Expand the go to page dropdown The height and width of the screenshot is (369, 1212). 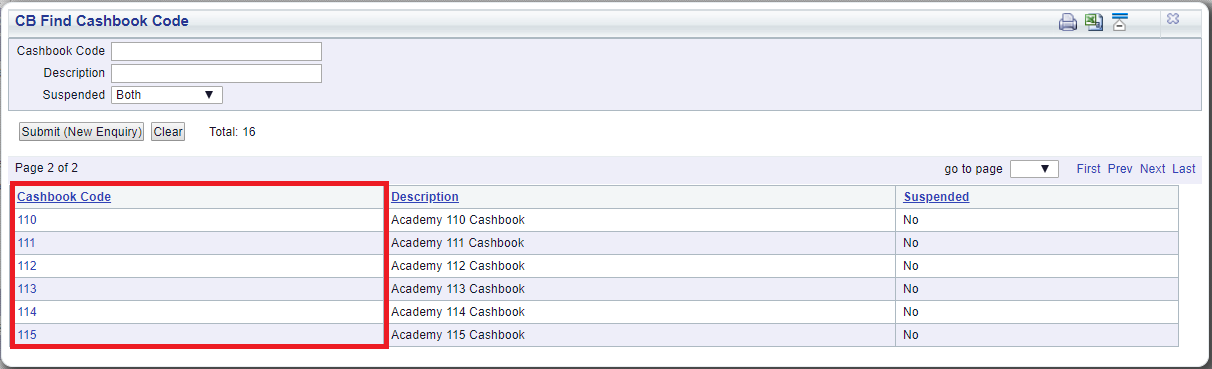[1034, 169]
